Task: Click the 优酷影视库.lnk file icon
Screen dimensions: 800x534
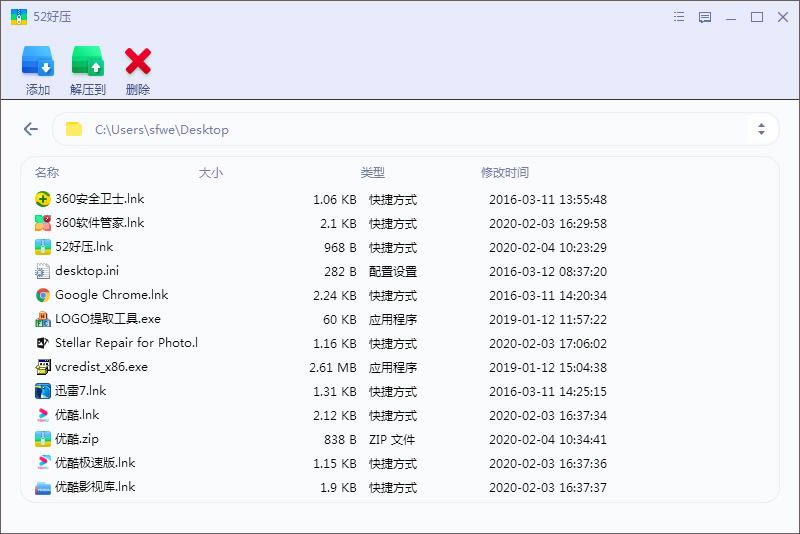Action: (x=43, y=487)
